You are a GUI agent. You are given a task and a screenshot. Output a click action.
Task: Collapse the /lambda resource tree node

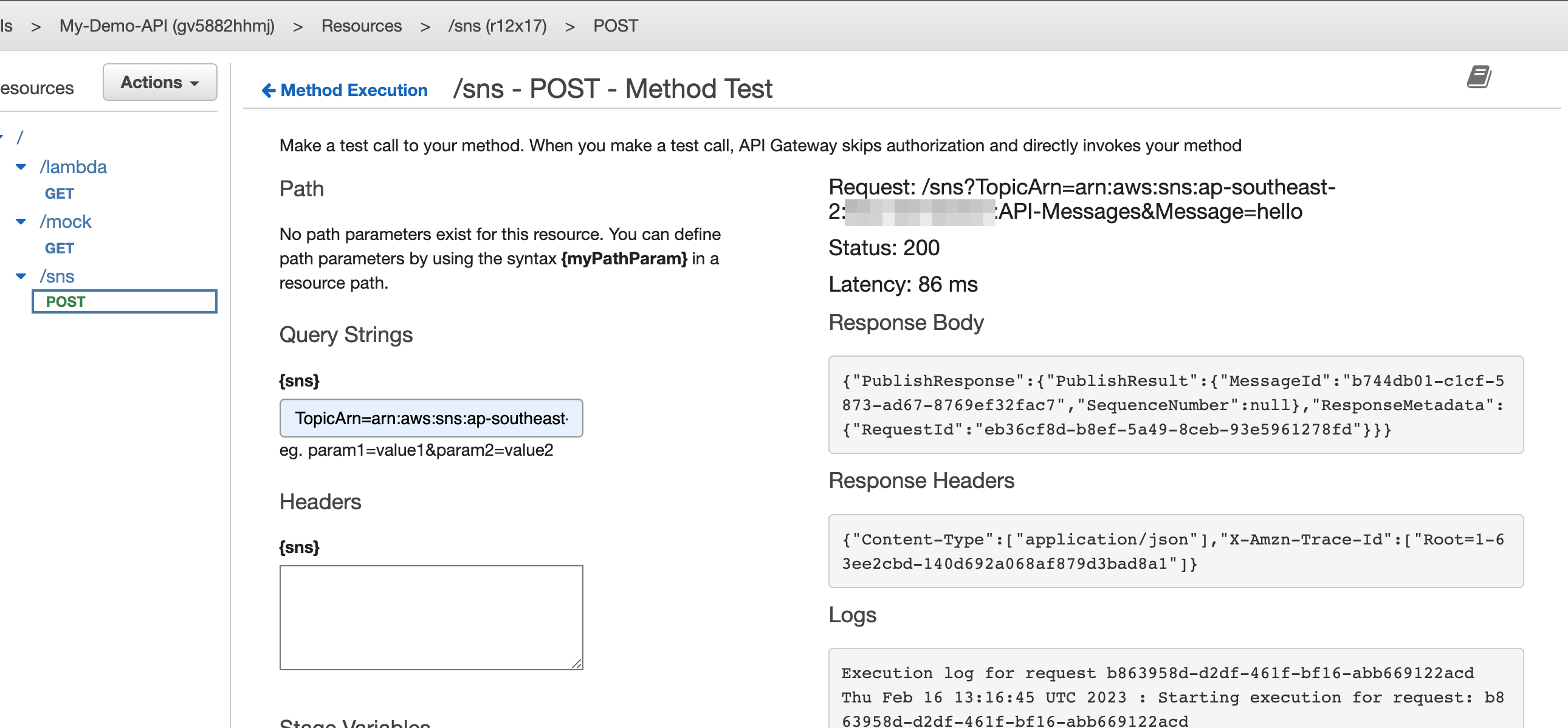pos(21,167)
